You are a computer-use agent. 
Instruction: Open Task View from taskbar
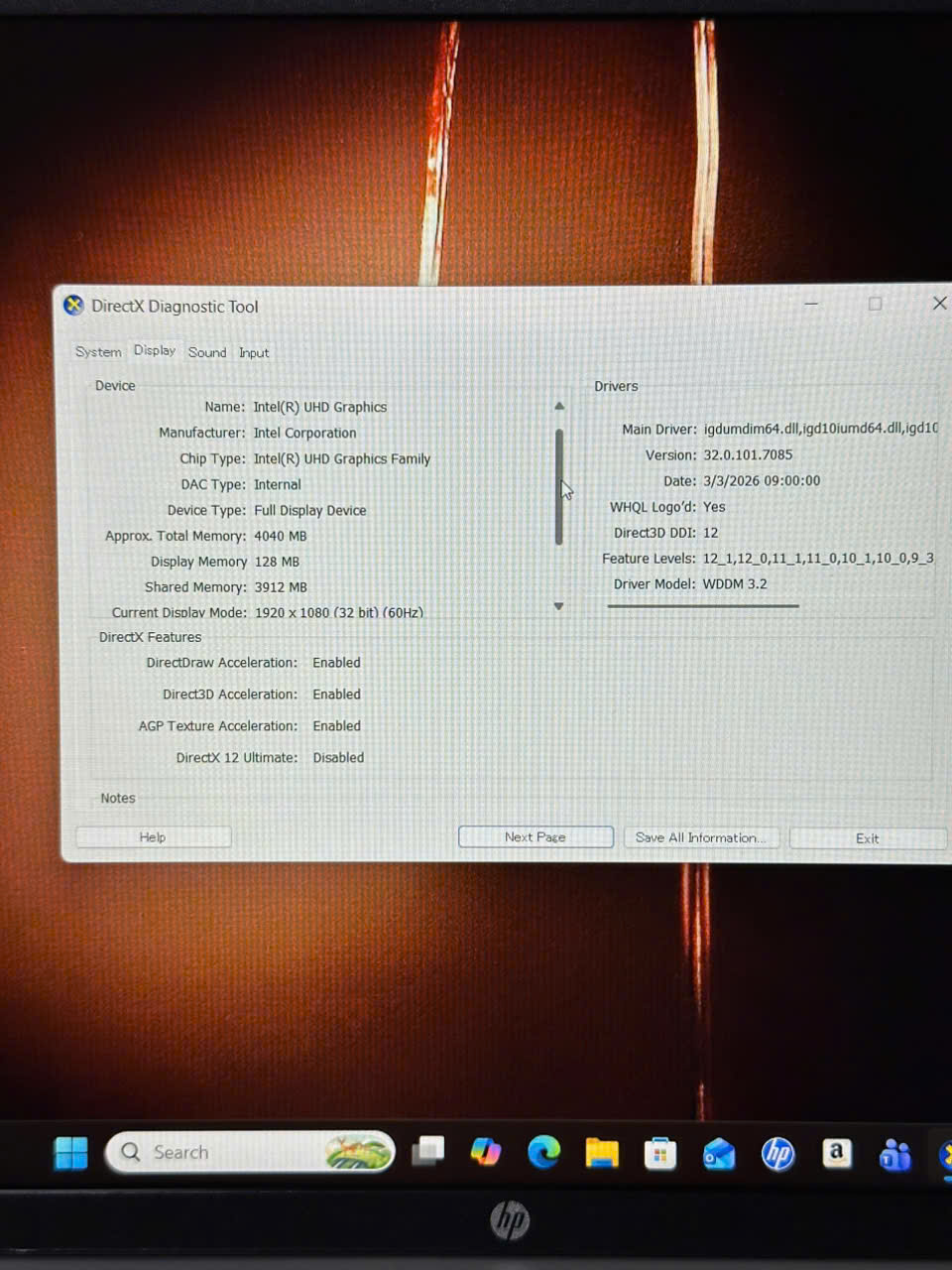click(x=427, y=1151)
